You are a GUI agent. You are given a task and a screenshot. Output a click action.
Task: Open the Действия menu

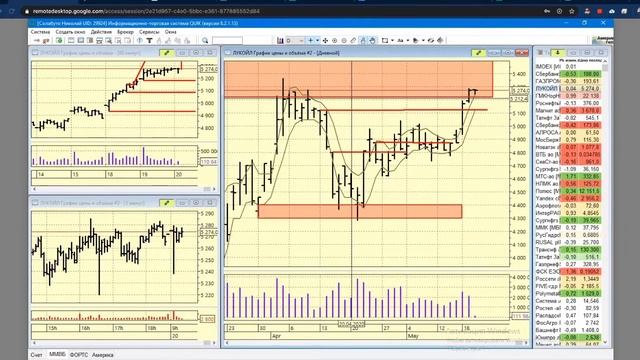tap(101, 32)
